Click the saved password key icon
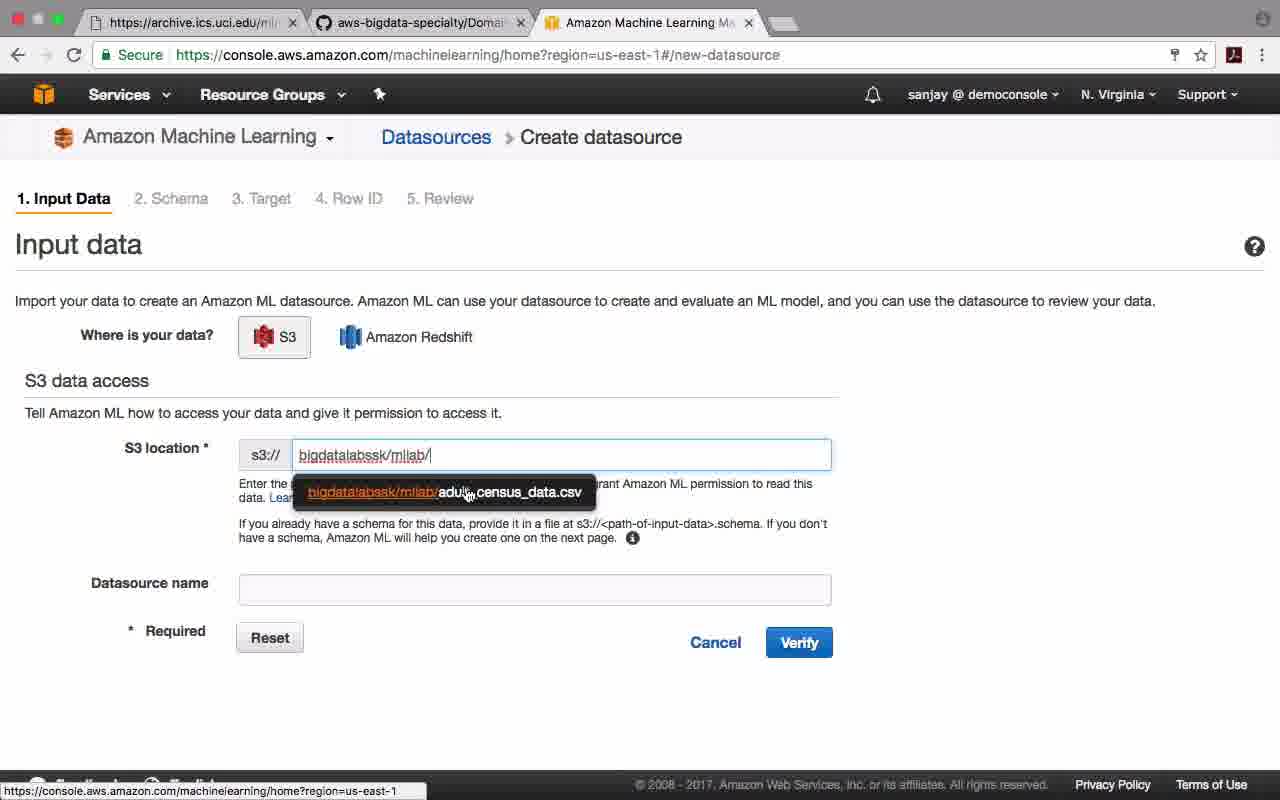 [1175, 55]
